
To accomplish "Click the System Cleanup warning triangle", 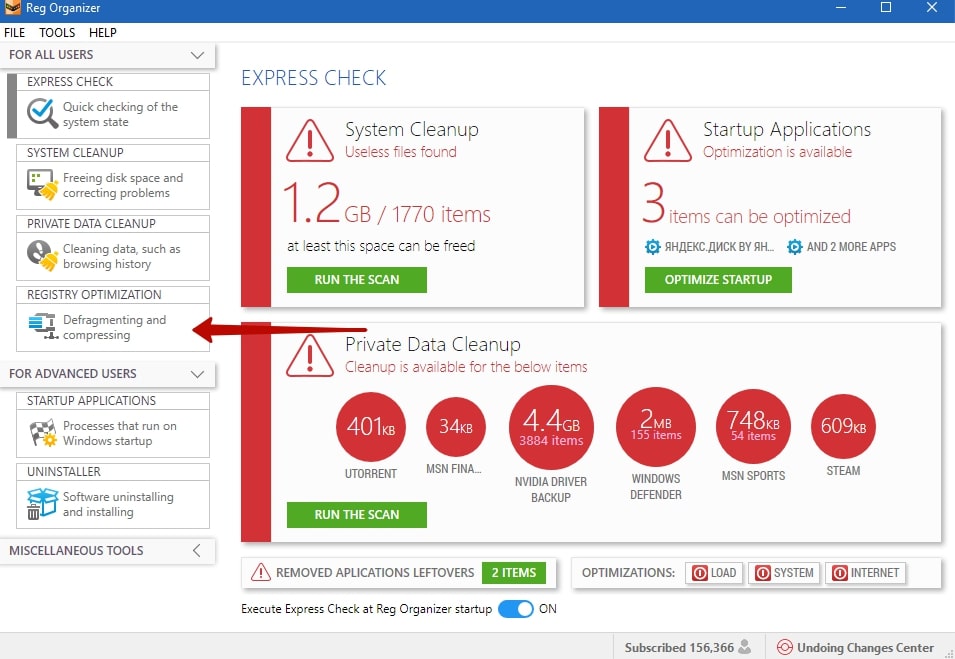I will [309, 141].
